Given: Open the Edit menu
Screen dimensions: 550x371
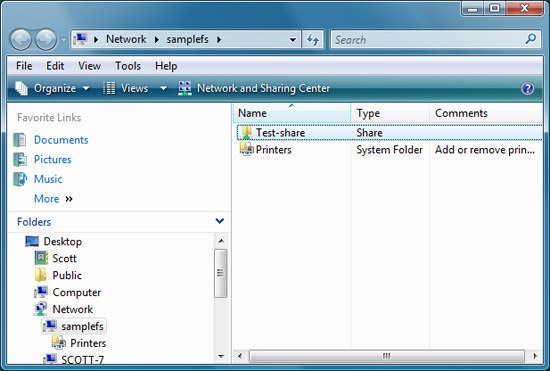Looking at the screenshot, I should point(55,66).
